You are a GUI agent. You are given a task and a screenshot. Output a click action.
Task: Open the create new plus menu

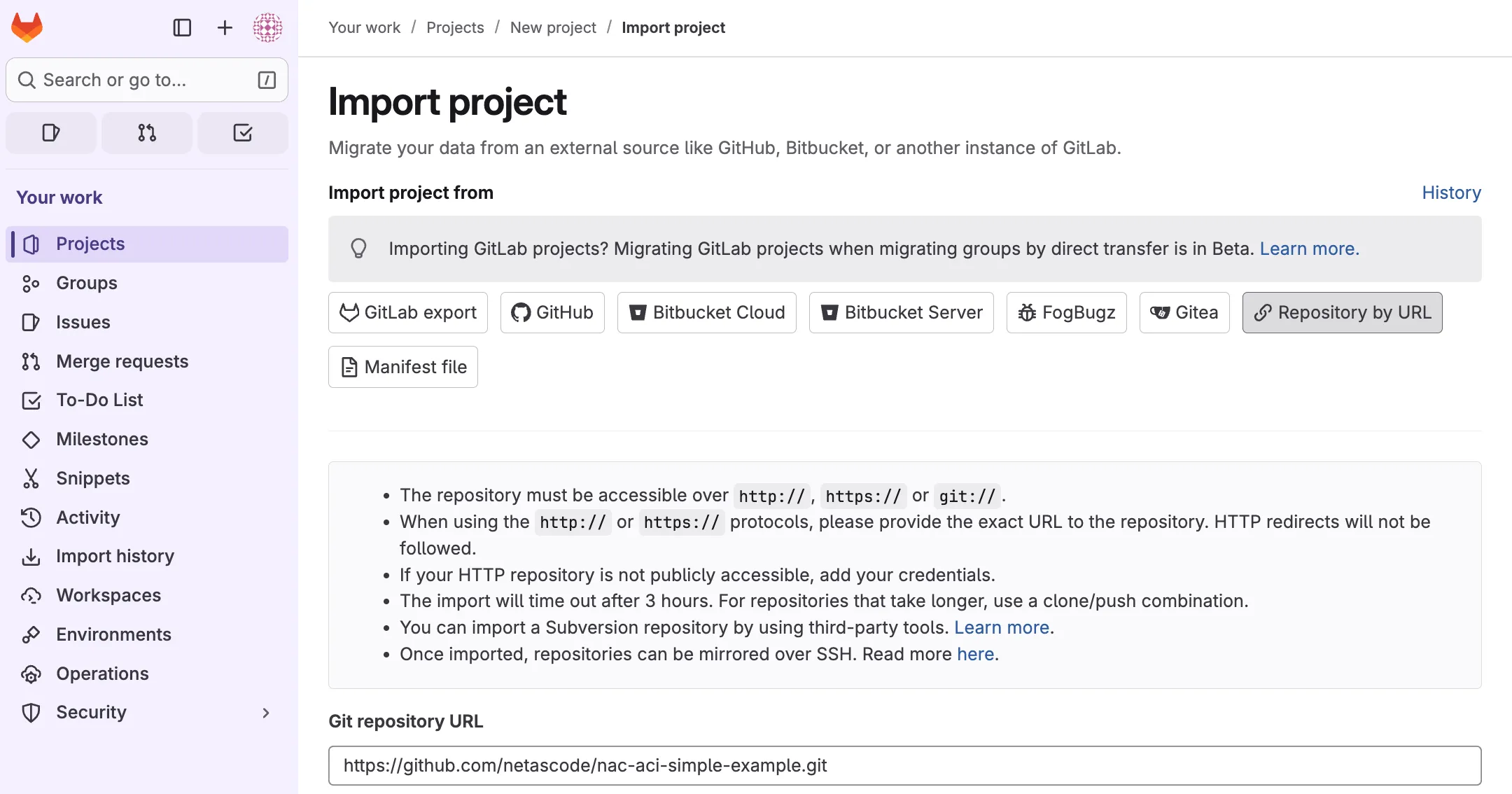pos(225,27)
